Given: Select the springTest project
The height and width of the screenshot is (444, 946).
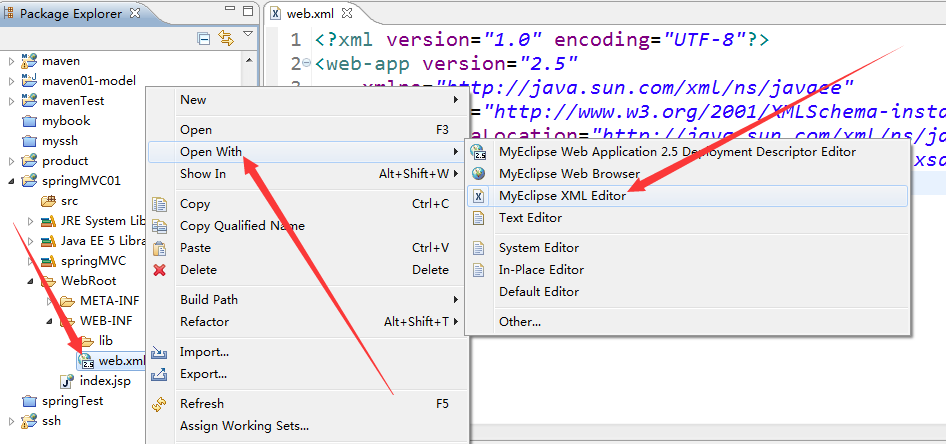Looking at the screenshot, I should [62, 401].
